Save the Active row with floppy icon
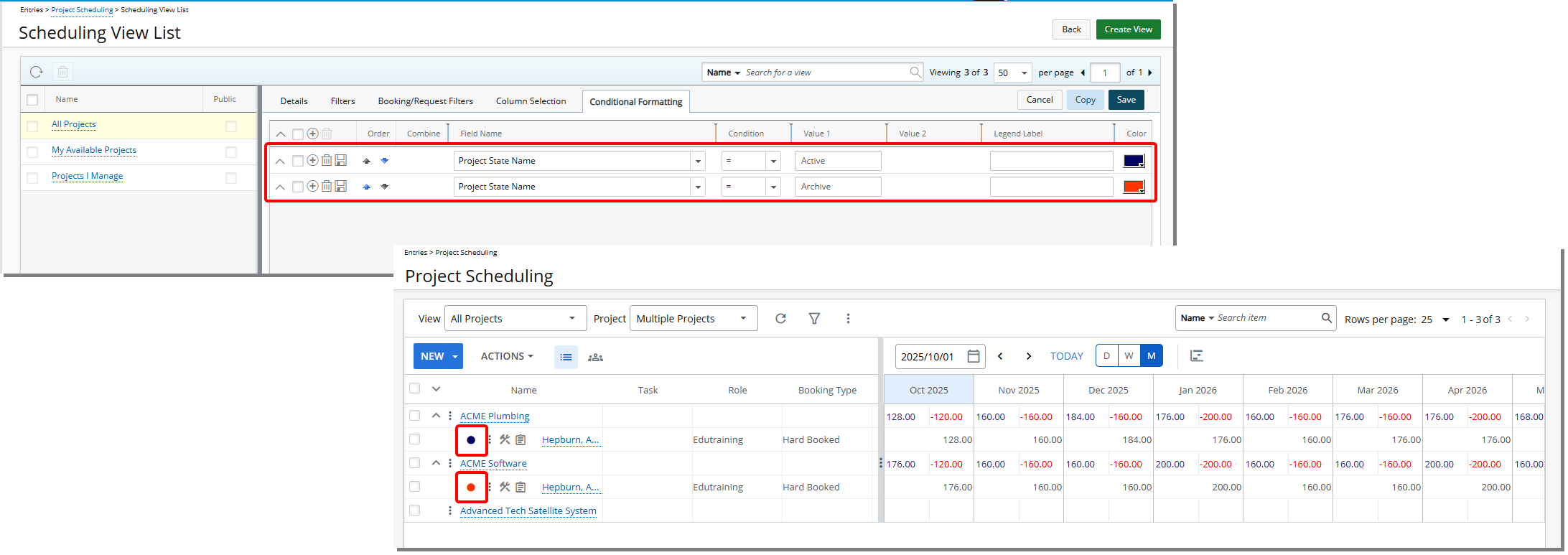 (341, 160)
